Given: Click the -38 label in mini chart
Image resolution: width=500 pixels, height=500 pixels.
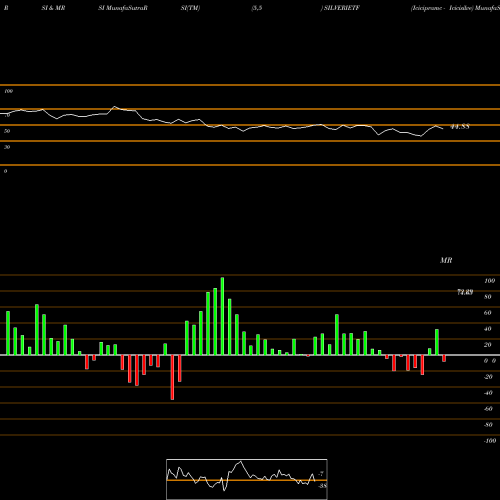Looking at the screenshot, I should point(322,486).
